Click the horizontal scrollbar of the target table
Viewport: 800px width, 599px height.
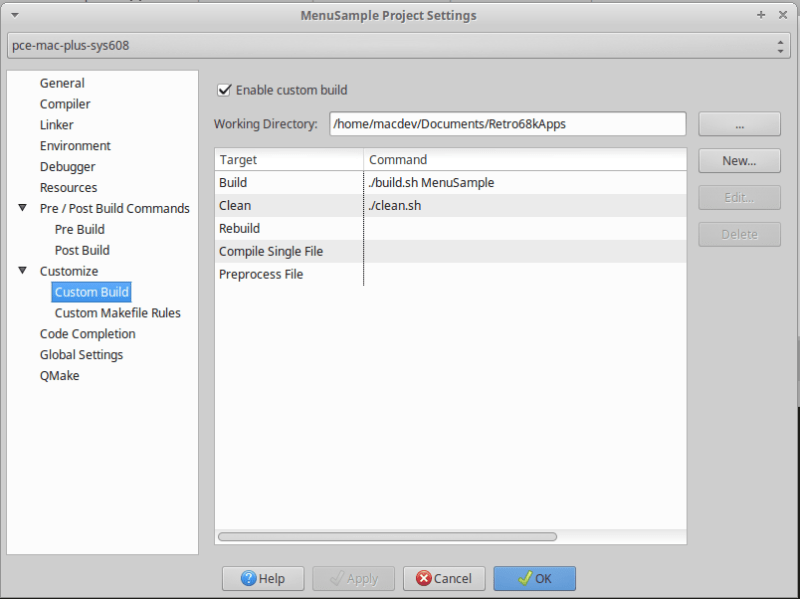coord(387,537)
